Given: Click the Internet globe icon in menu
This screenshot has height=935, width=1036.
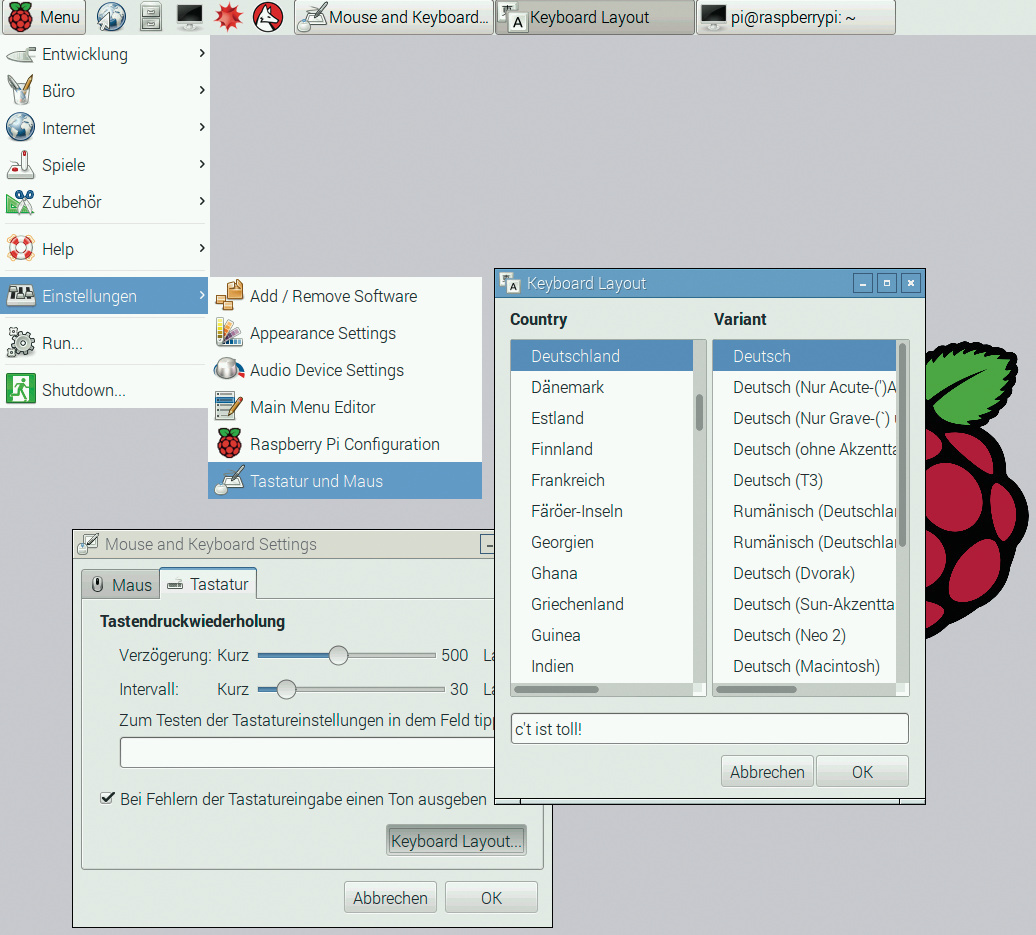Looking at the screenshot, I should tap(20, 127).
